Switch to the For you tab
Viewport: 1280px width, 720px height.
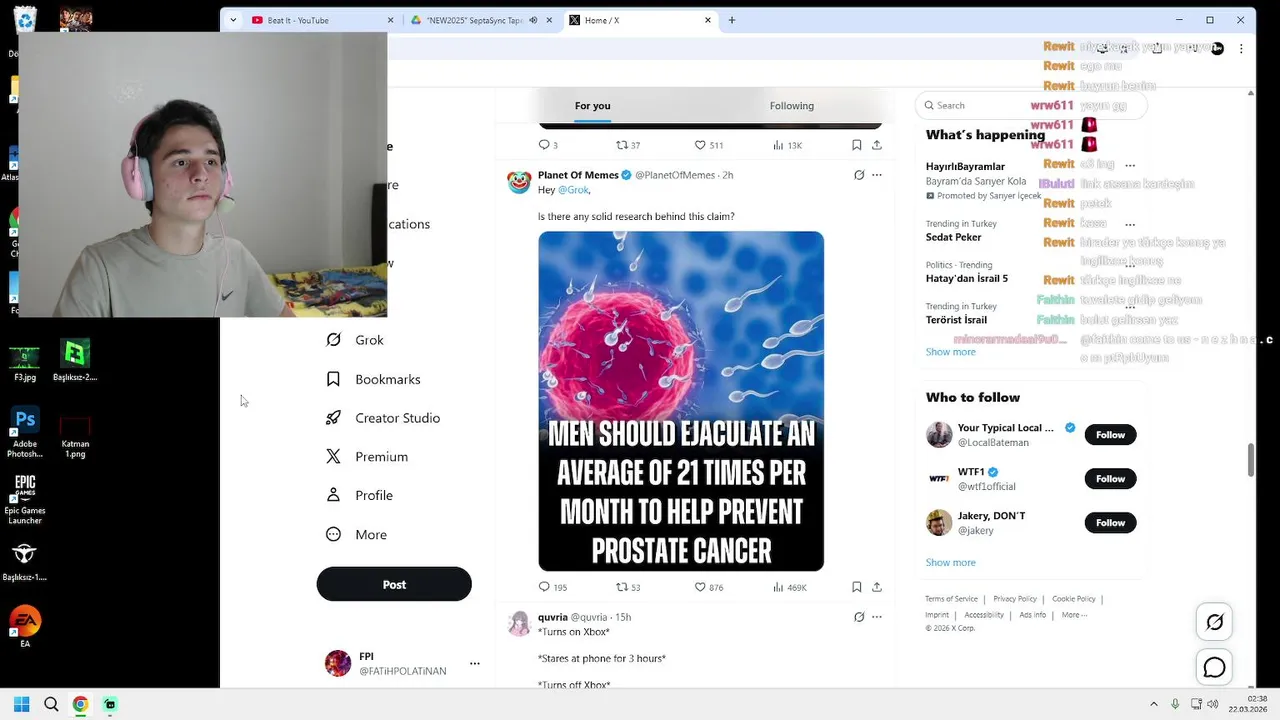pos(592,106)
